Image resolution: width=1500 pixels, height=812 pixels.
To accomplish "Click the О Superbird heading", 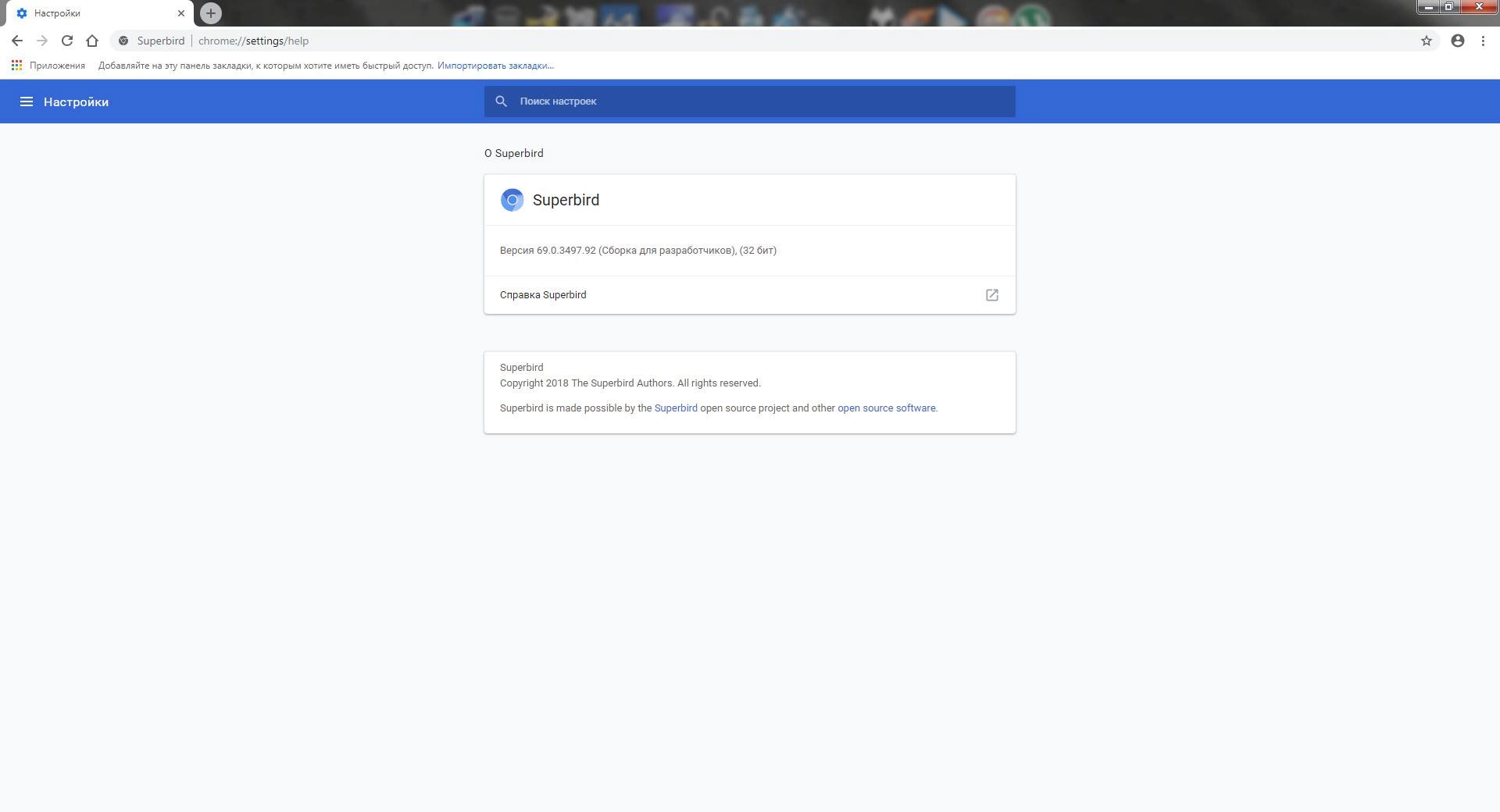I will coord(514,154).
